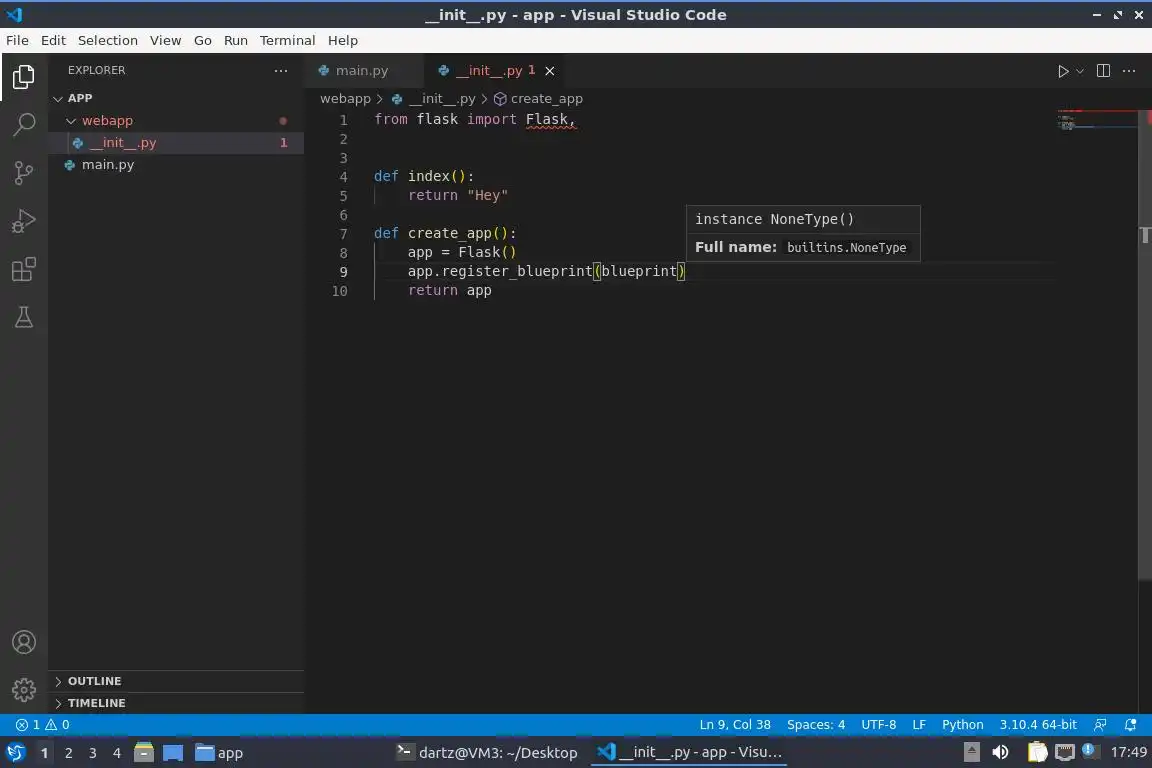Change file encoding via UTF-8
The height and width of the screenshot is (768, 1152).
tap(878, 725)
